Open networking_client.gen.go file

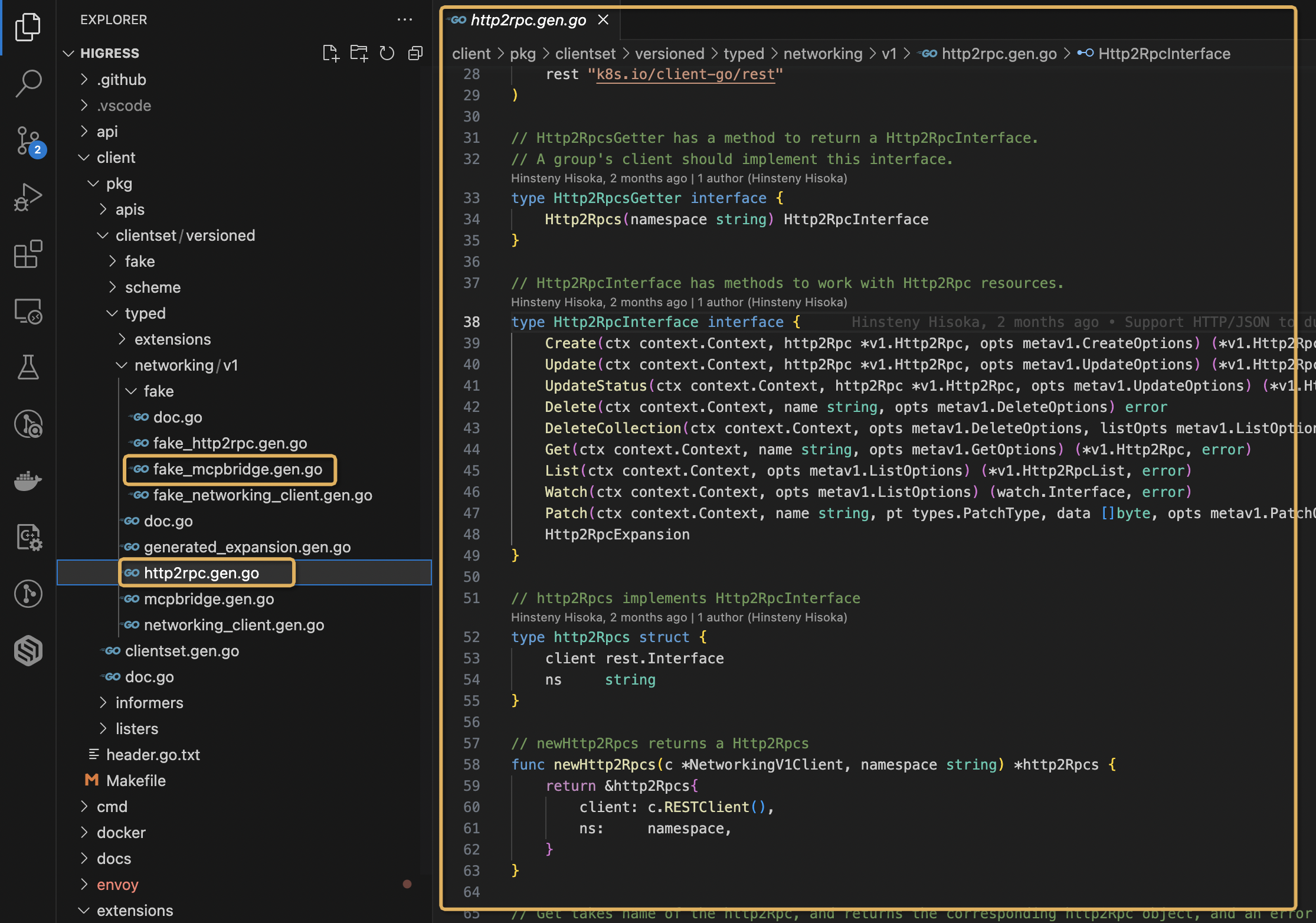234,624
